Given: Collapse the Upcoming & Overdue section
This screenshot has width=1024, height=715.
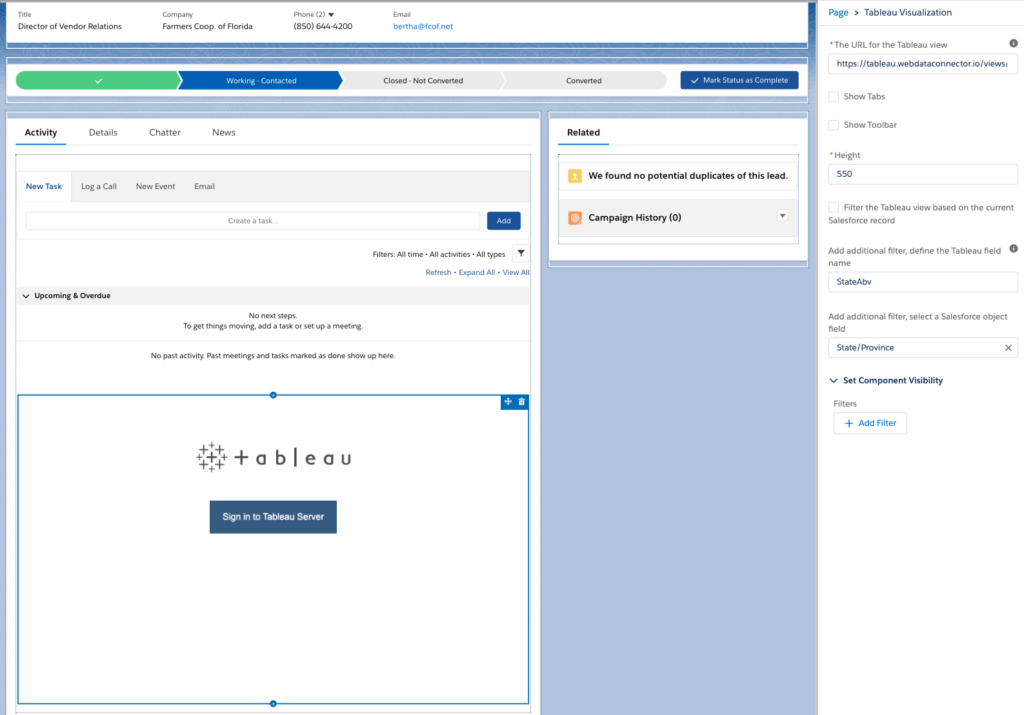Looking at the screenshot, I should [x=26, y=296].
